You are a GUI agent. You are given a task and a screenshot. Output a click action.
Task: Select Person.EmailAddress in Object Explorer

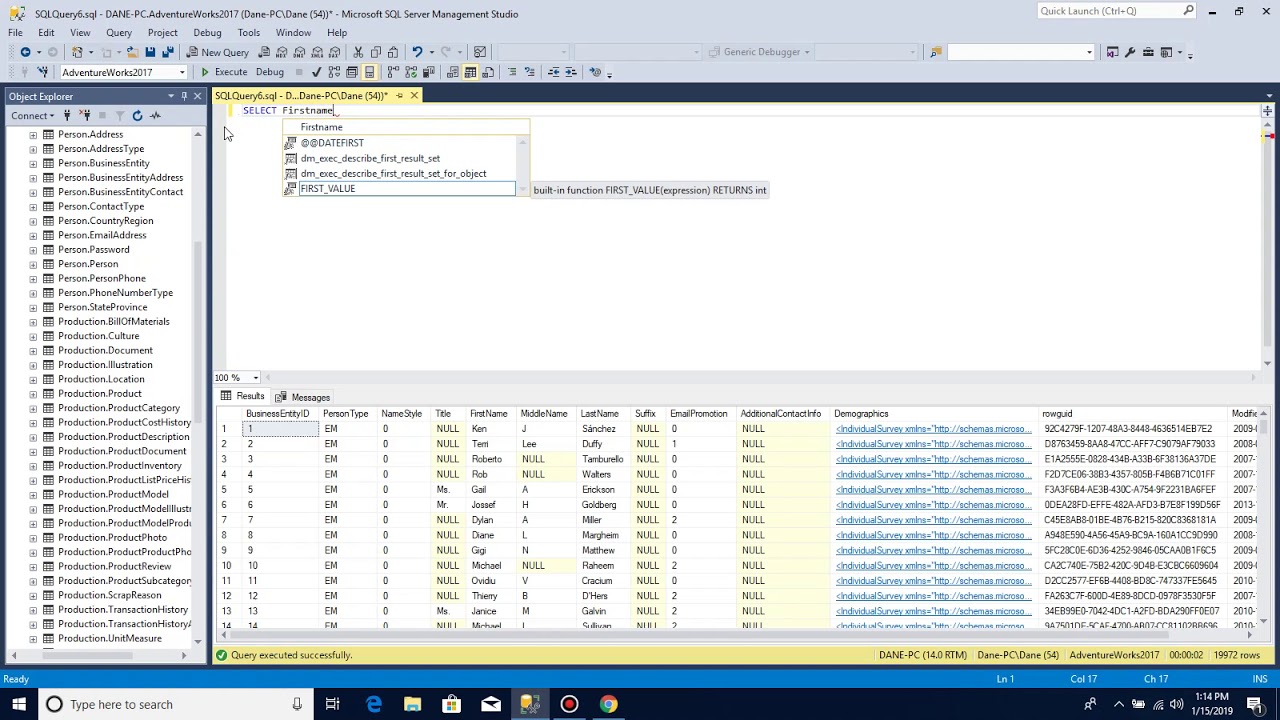click(x=102, y=235)
